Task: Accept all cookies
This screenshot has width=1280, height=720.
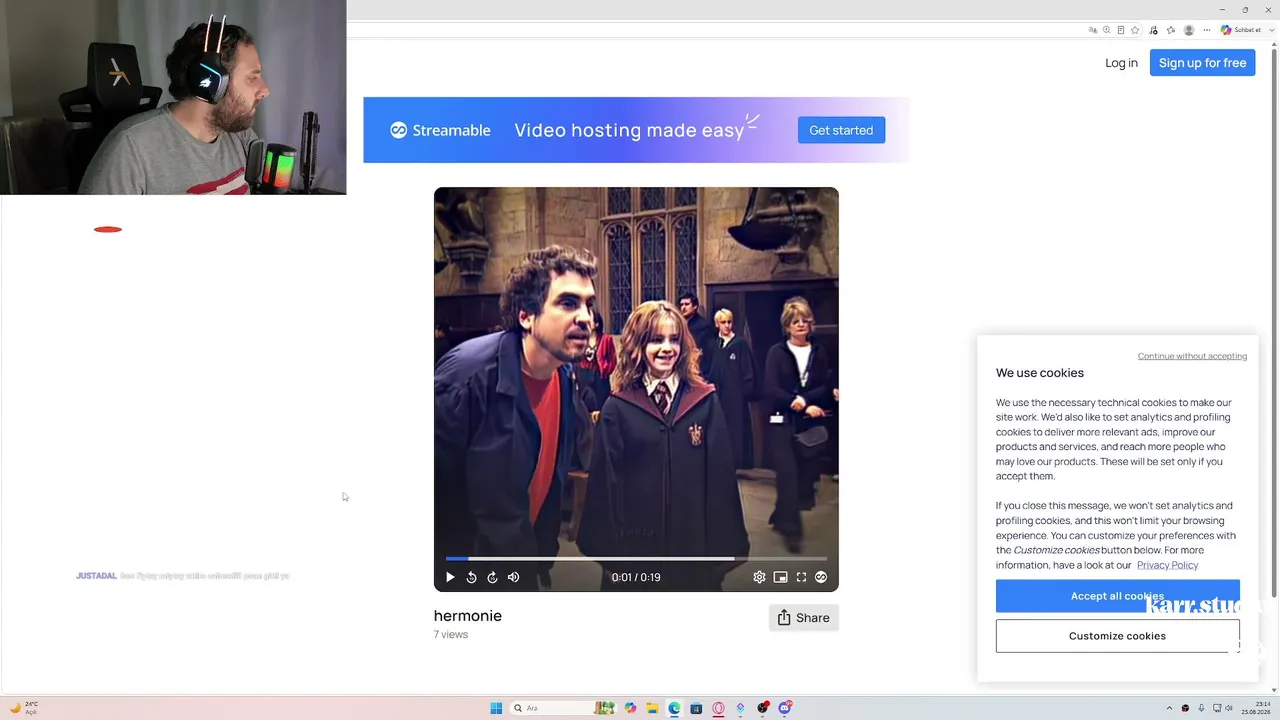Action: [x=1117, y=596]
